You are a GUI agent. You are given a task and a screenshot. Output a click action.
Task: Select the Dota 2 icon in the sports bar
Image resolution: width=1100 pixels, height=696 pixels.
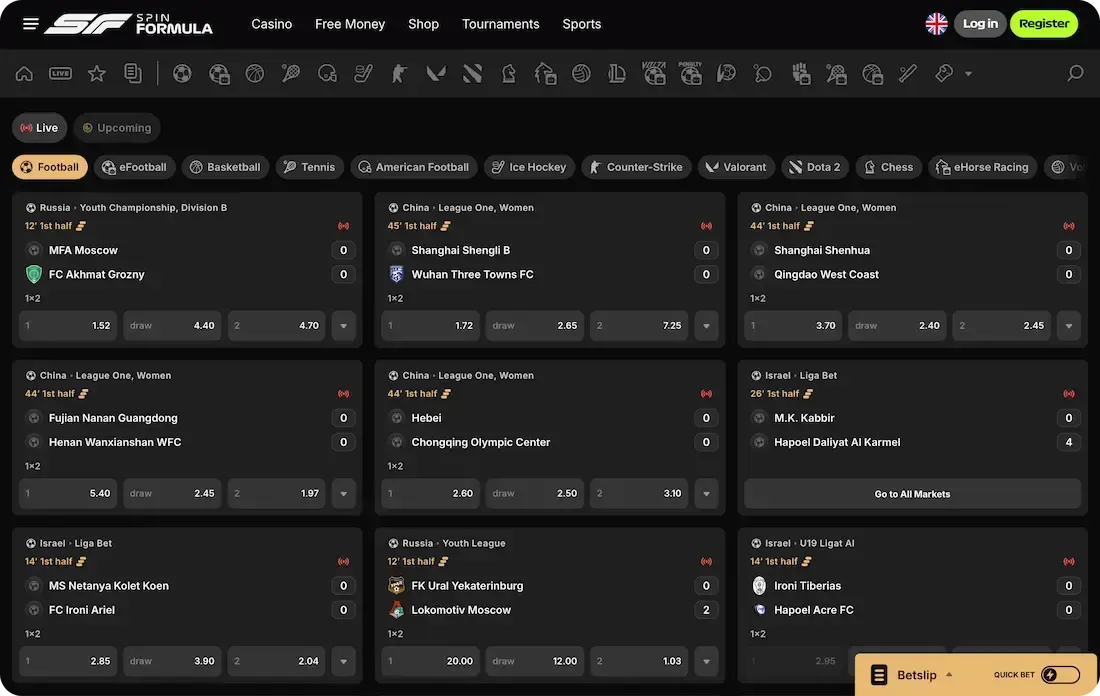[472, 73]
